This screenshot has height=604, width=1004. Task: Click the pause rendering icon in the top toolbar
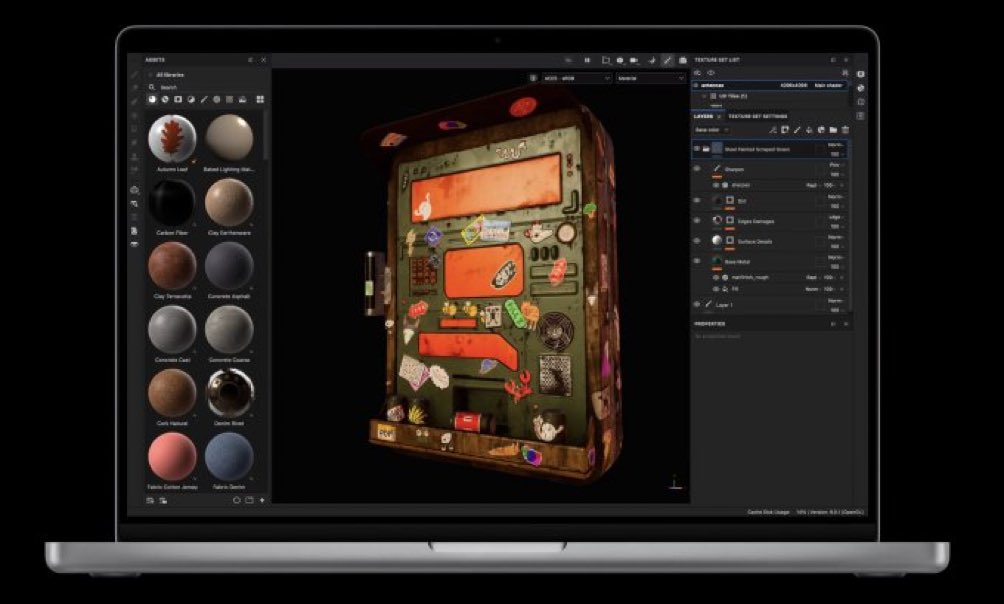pos(587,61)
